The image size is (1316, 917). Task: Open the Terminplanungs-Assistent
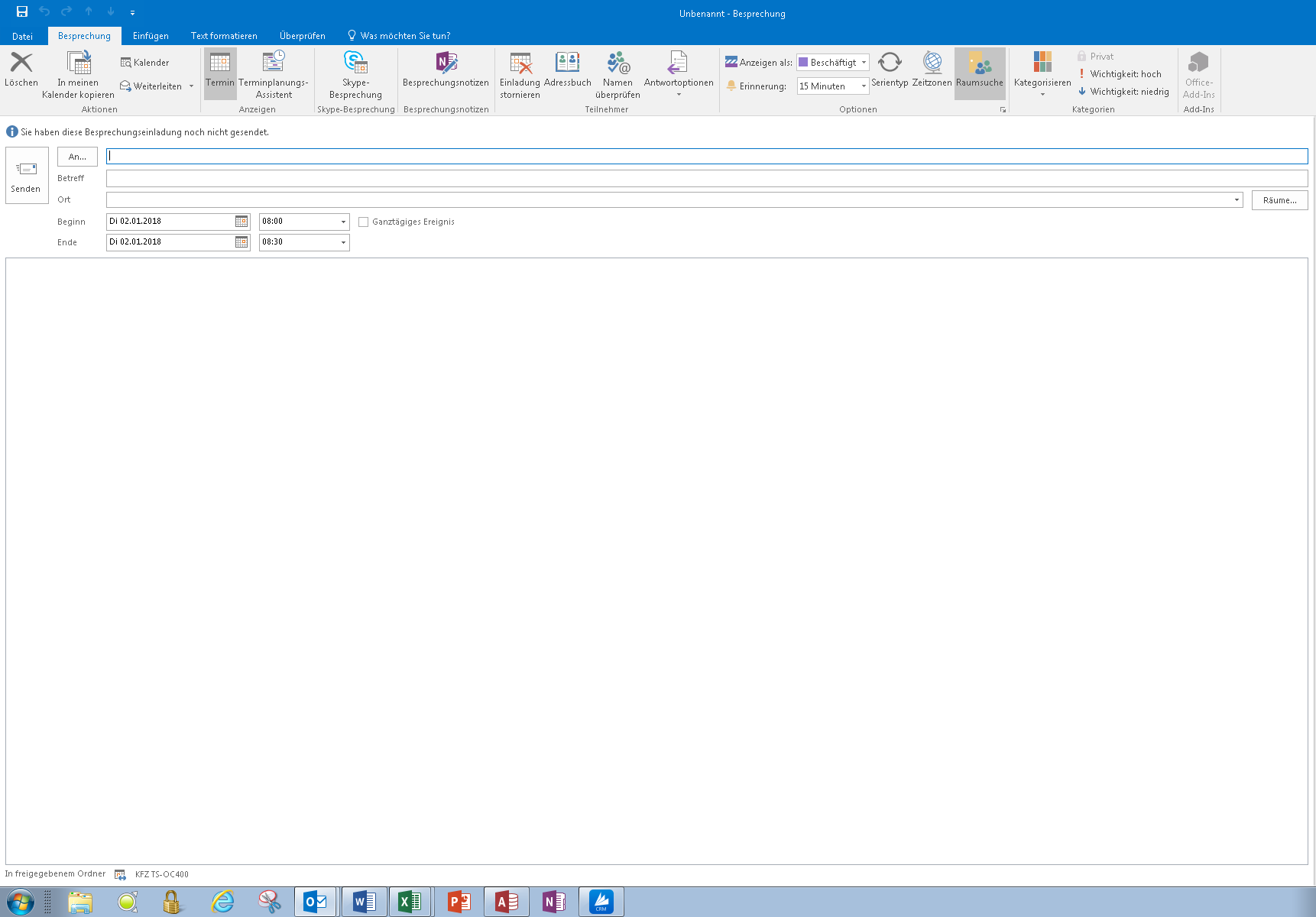274,74
